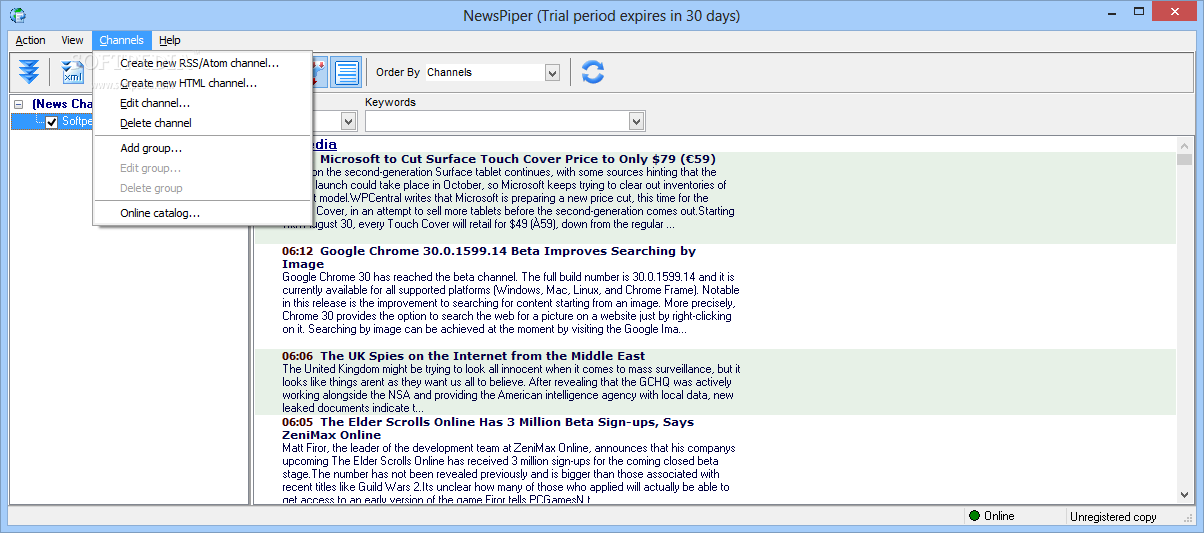
Task: Open the Elder Scrolls Online sign-ups headline
Action: 488,428
